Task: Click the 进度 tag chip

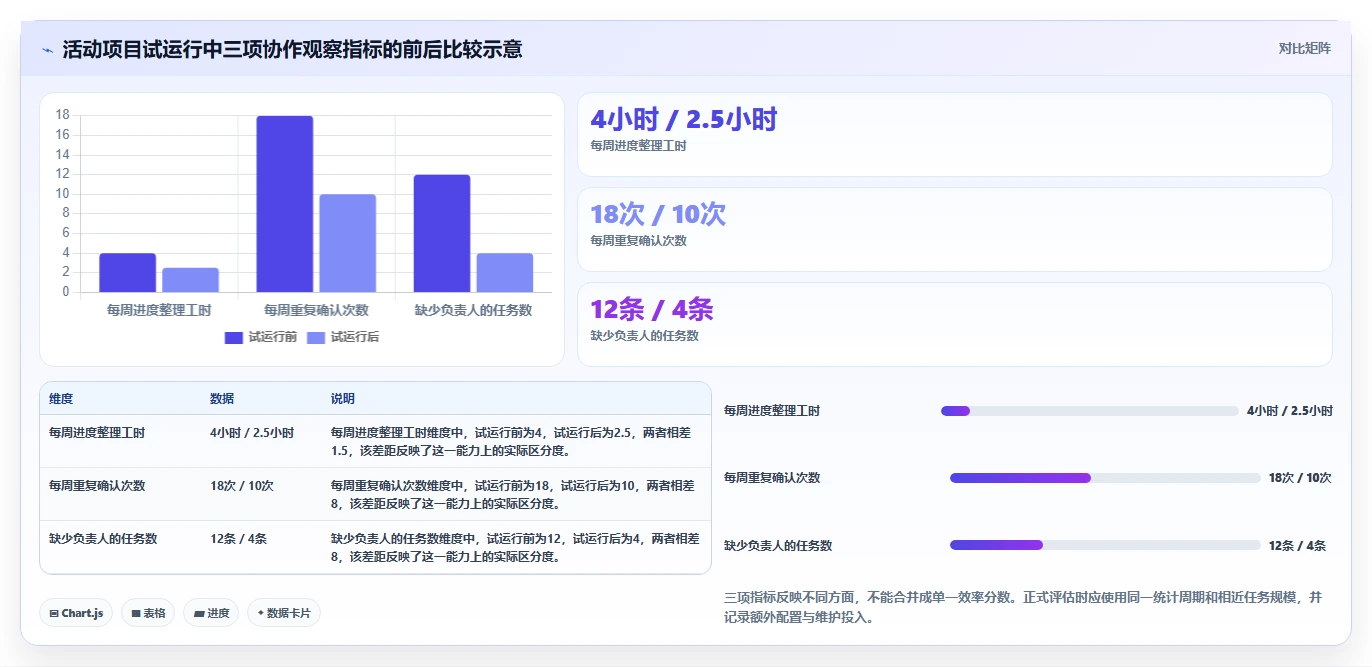Action: click(x=211, y=613)
